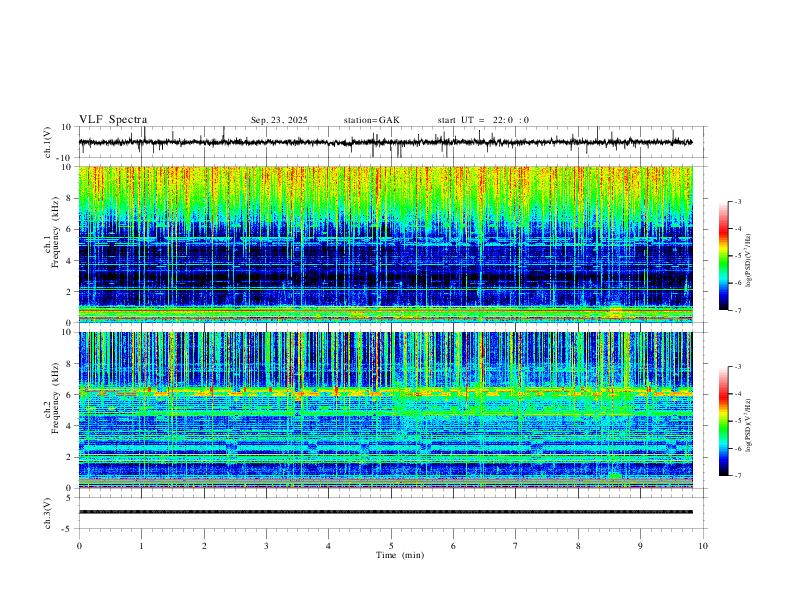The image size is (792, 612).
Task: Click the time axis tick label "9"
Action: point(640,546)
